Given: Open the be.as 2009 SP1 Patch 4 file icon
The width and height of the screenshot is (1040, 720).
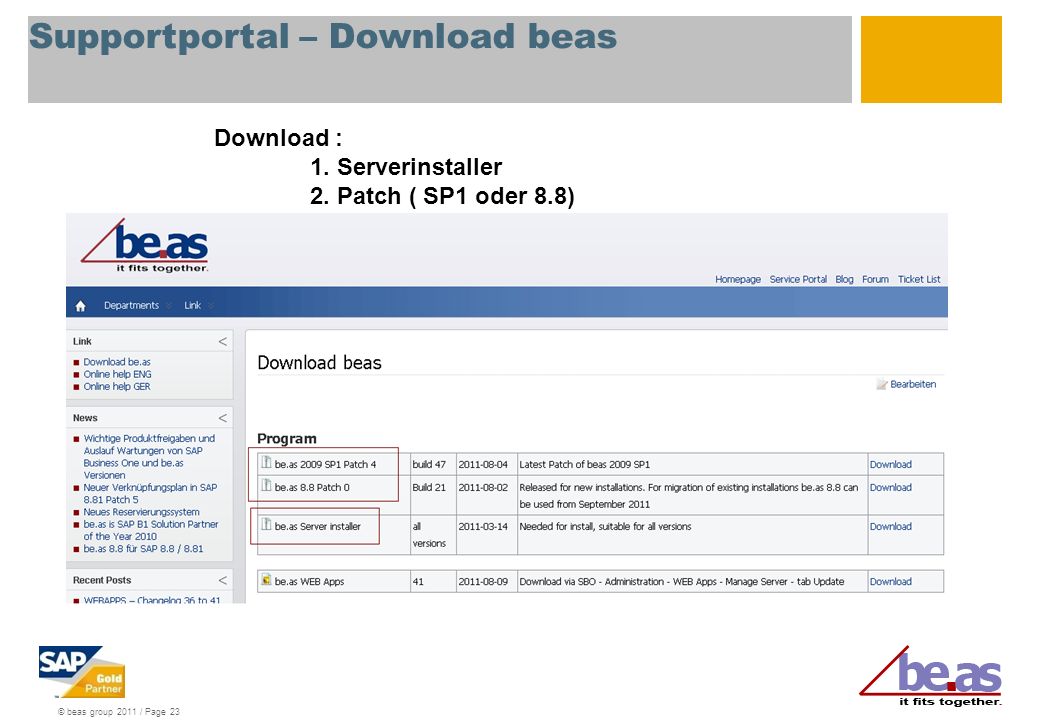Looking at the screenshot, I should (267, 463).
